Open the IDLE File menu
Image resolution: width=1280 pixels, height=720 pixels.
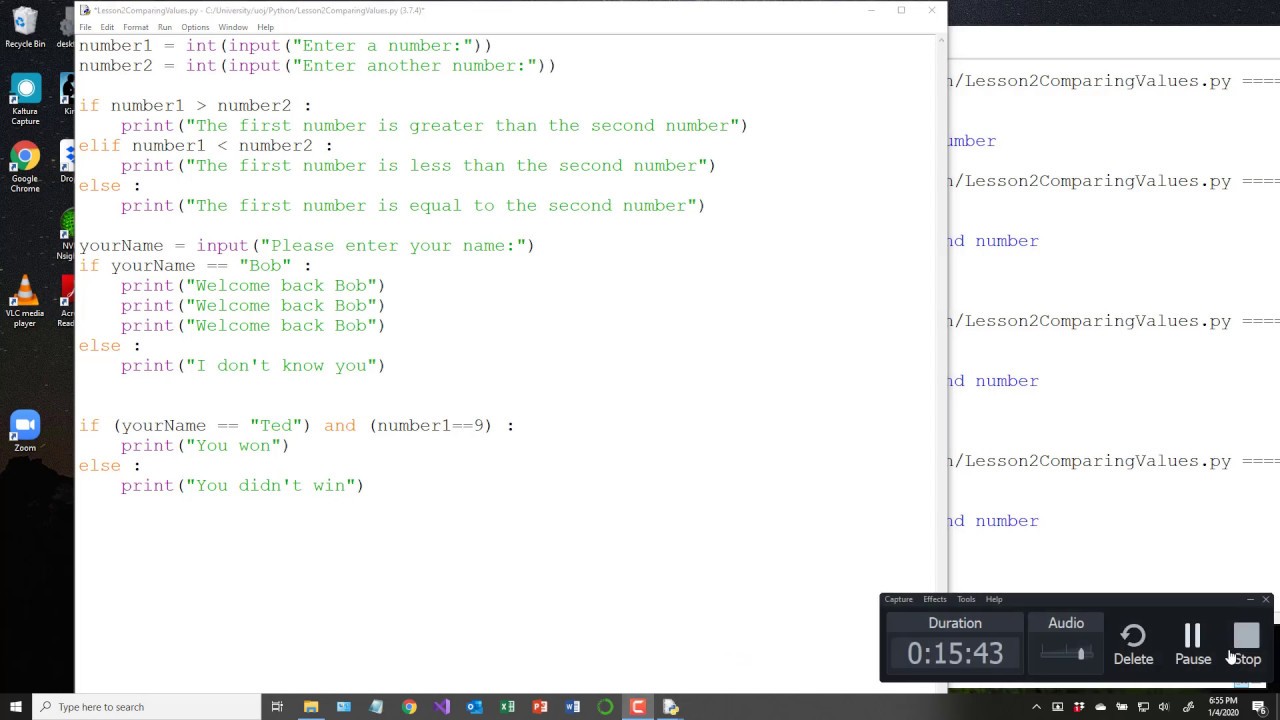[85, 27]
